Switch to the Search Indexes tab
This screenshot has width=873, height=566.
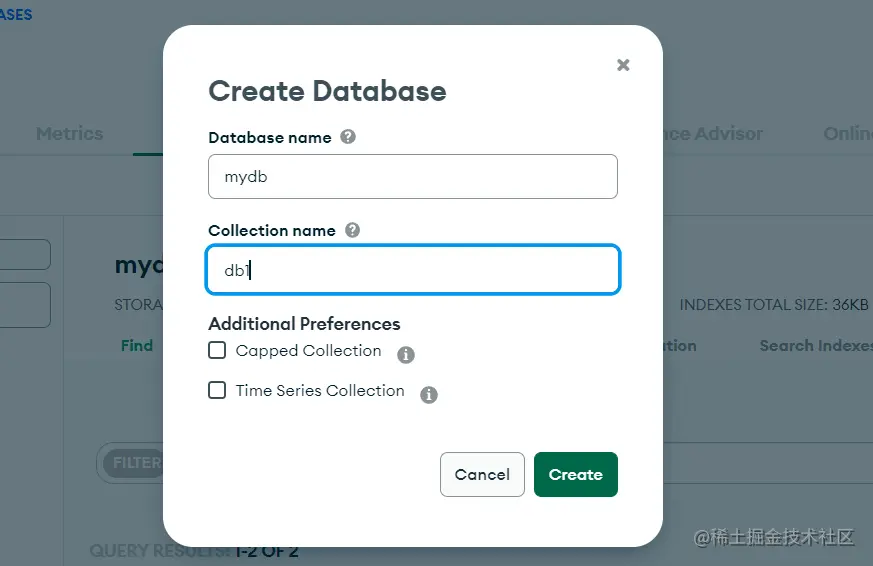(815, 346)
